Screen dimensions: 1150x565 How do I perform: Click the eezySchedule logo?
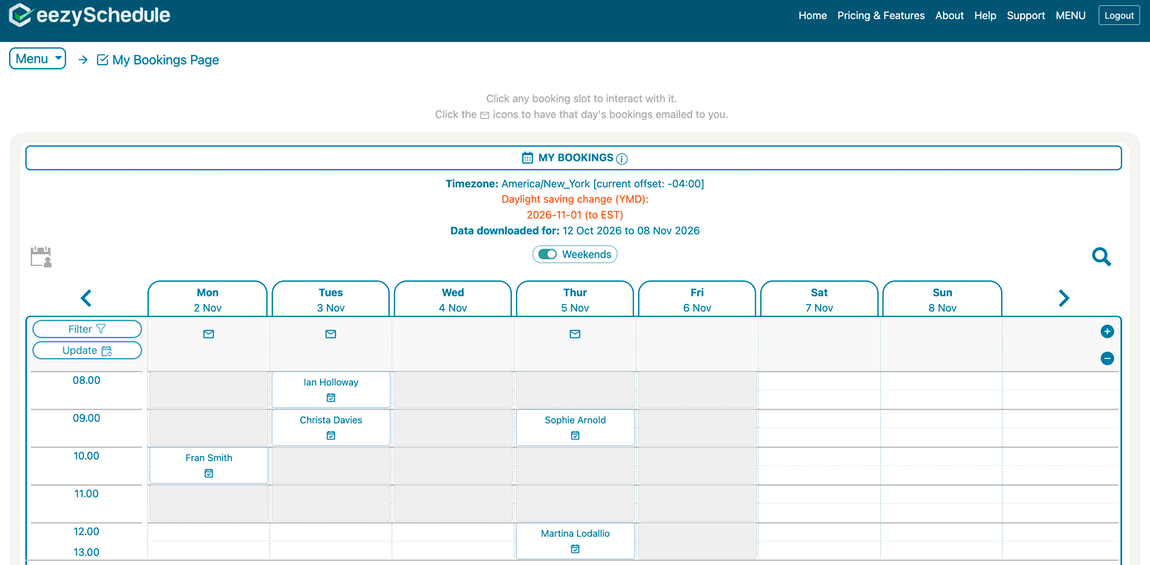pos(89,15)
